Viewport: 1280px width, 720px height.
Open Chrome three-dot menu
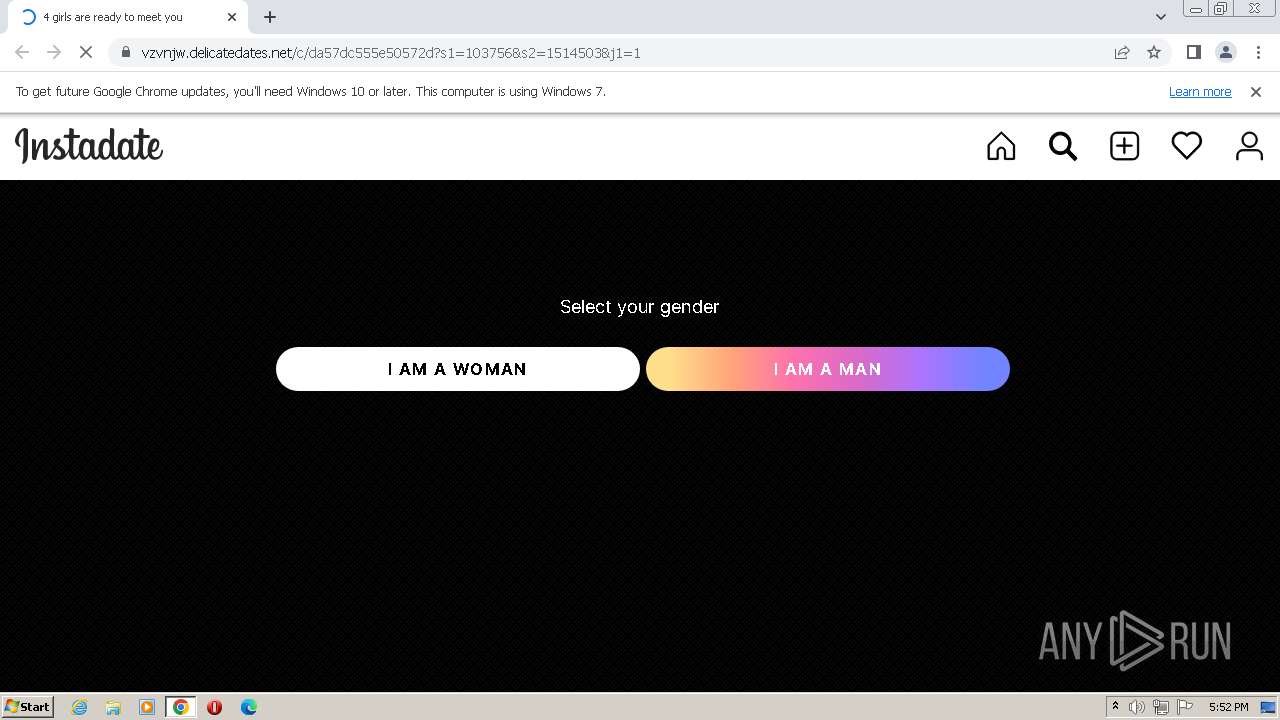(x=1258, y=52)
